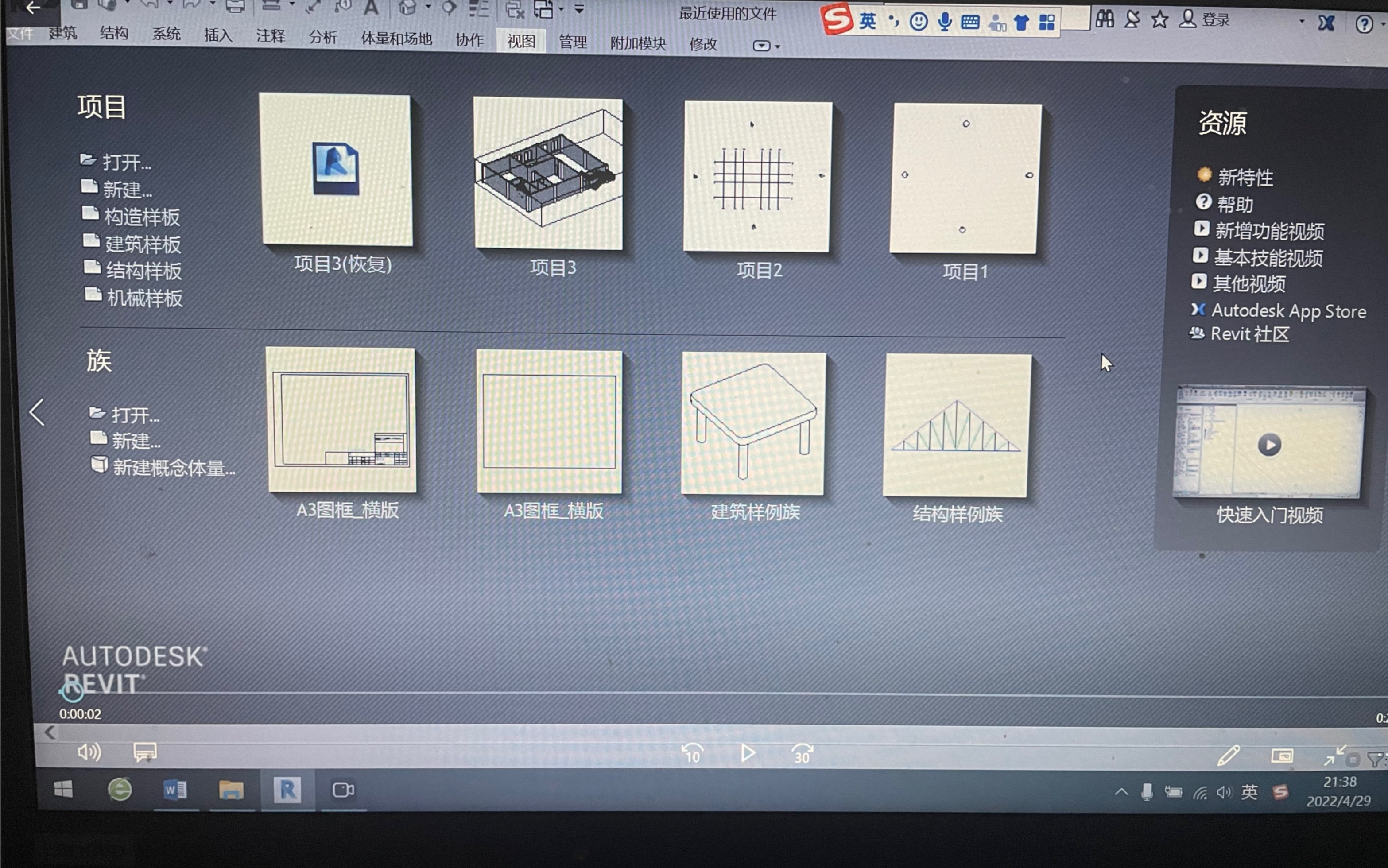
Task: Open the dropdown arrow next to 登录
Action: [x=1301, y=22]
